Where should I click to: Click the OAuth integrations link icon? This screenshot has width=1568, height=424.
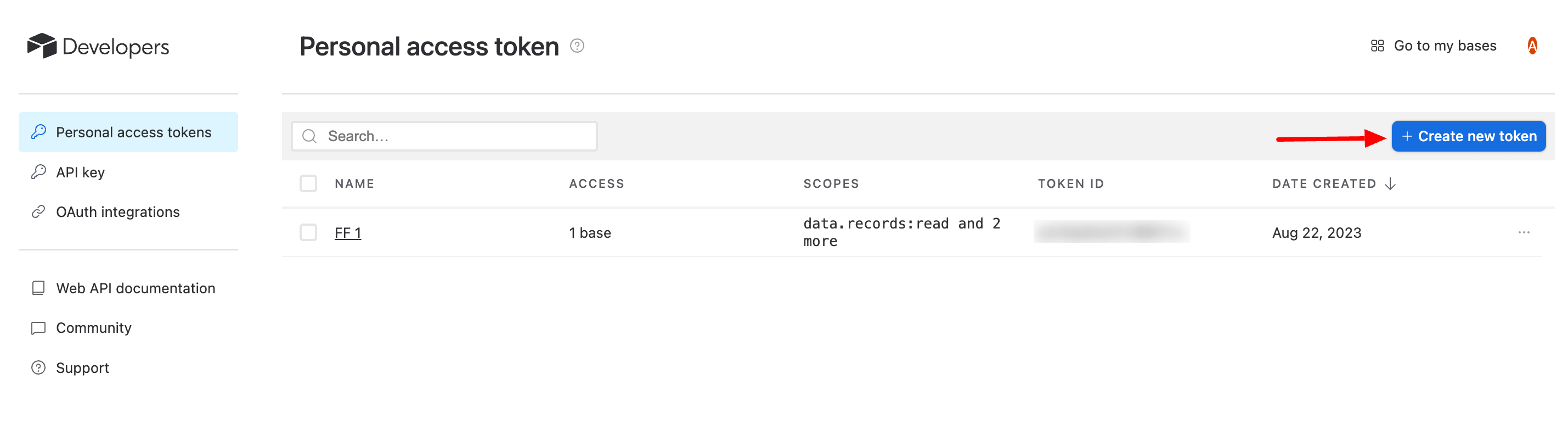pos(38,212)
